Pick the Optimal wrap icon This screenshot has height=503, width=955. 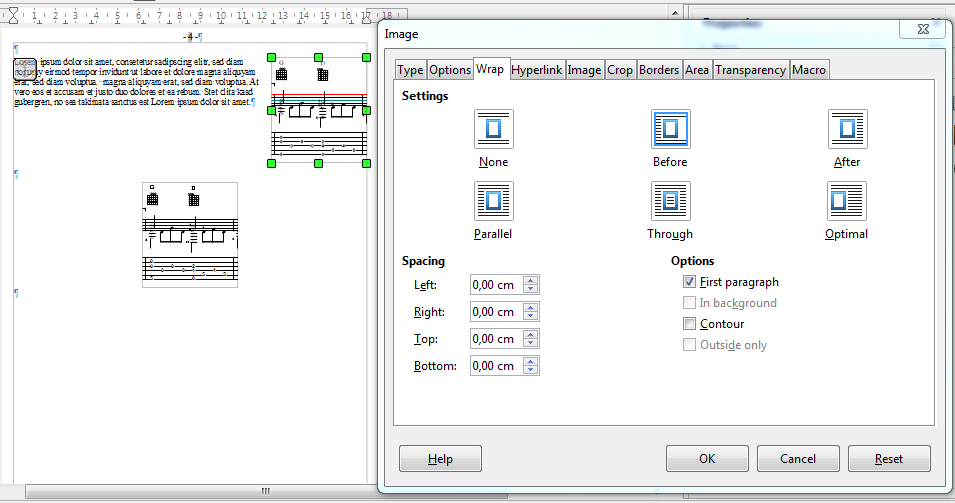click(847, 201)
